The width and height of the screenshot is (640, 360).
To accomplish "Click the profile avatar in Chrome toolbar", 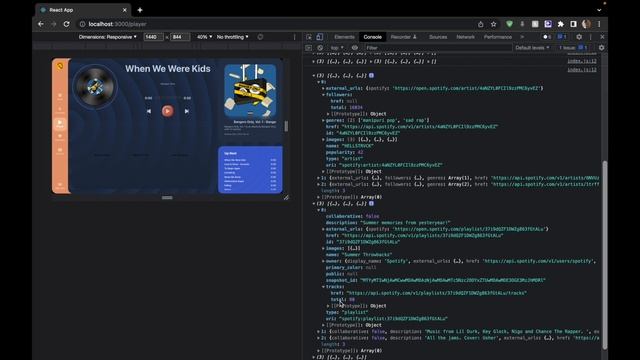I will (x=587, y=24).
